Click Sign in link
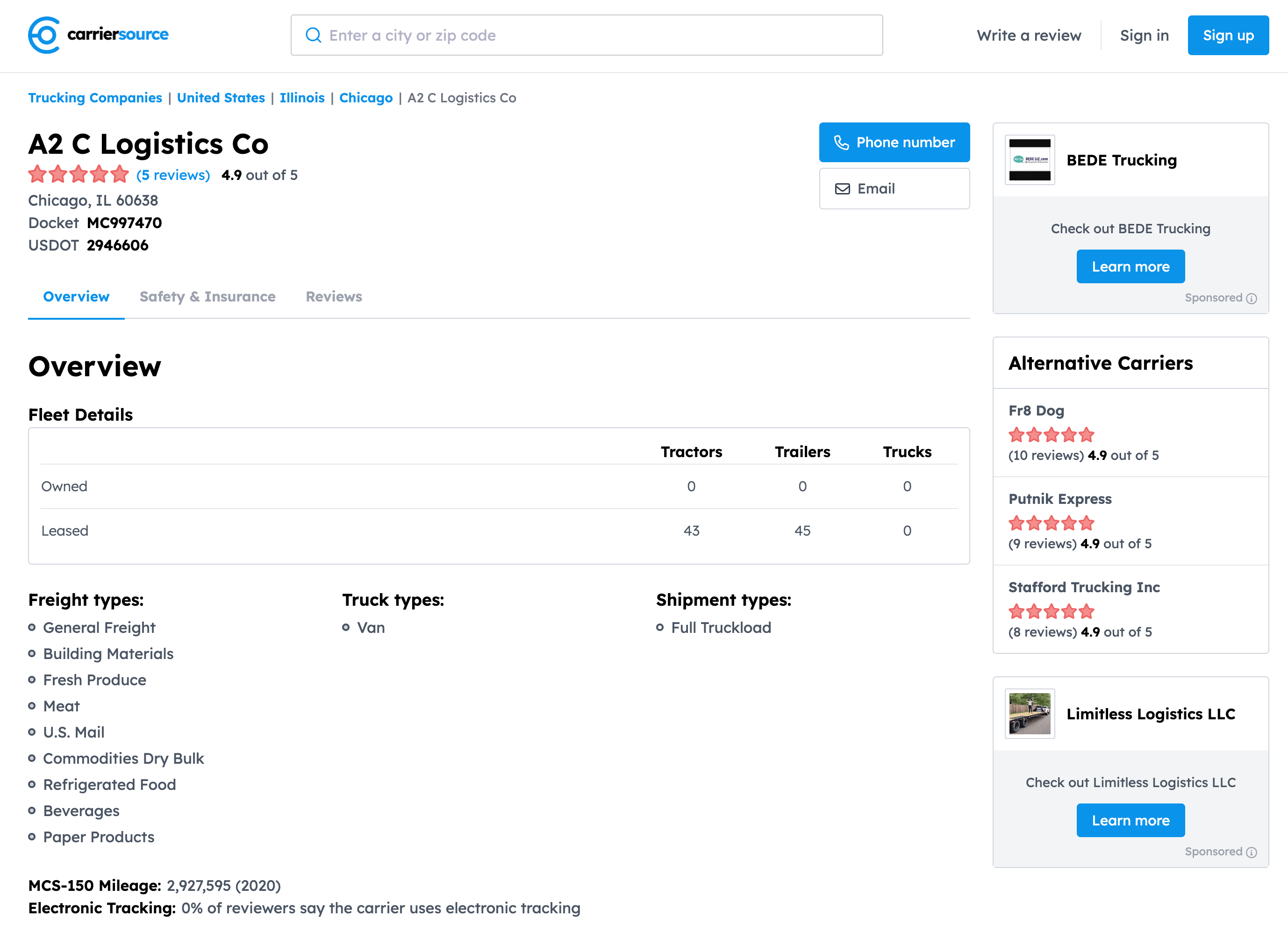 coord(1144,35)
